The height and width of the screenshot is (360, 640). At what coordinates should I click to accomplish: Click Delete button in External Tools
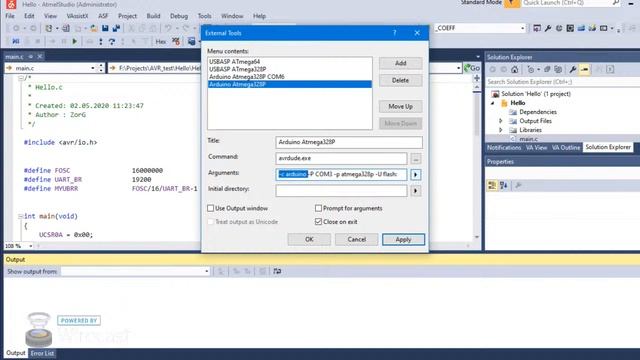(400, 80)
